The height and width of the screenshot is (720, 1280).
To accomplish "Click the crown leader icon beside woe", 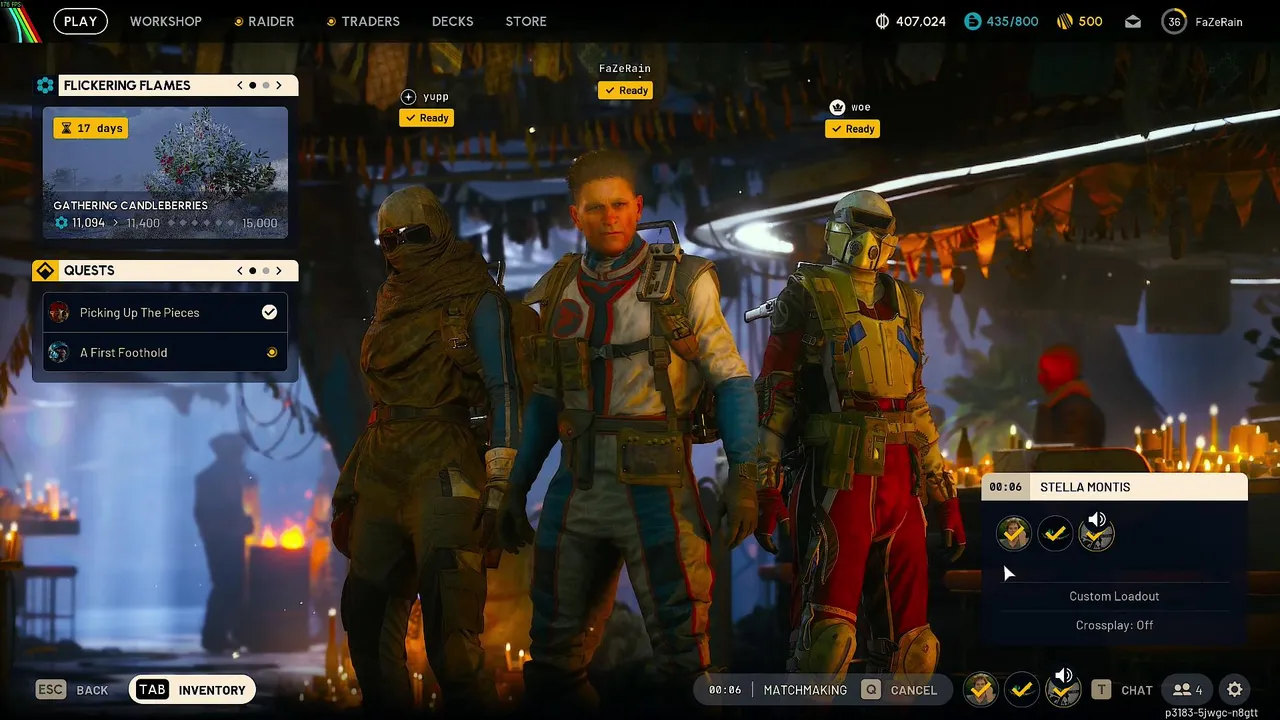I will pyautogui.click(x=838, y=107).
